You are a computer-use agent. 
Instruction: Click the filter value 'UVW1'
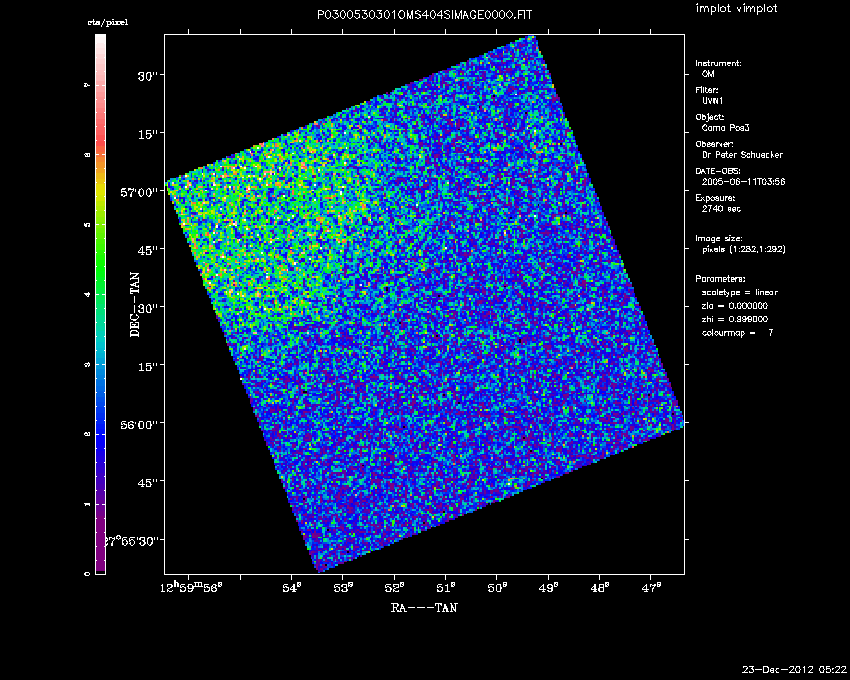pyautogui.click(x=712, y=101)
